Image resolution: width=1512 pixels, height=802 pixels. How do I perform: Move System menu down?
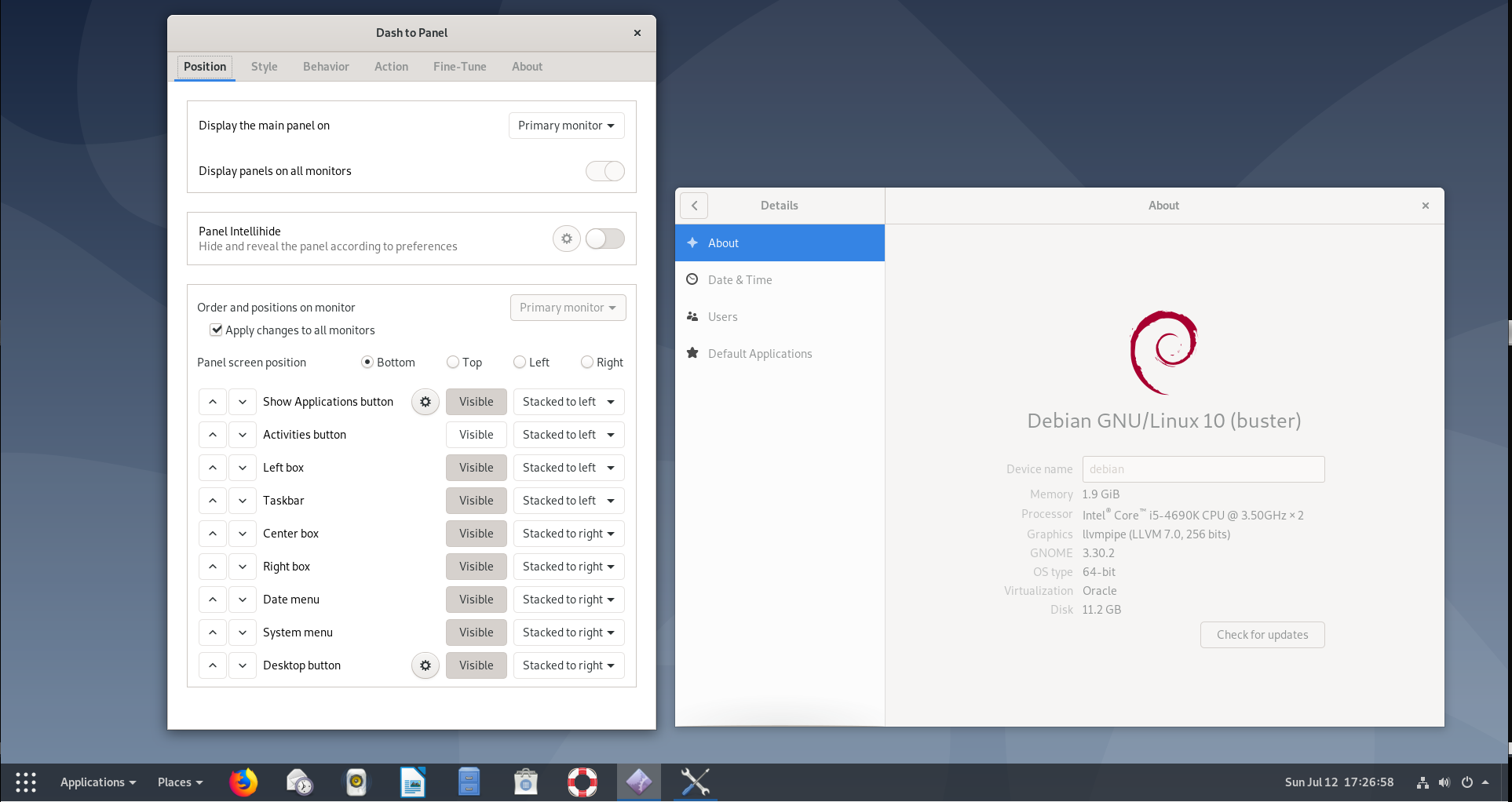[243, 632]
